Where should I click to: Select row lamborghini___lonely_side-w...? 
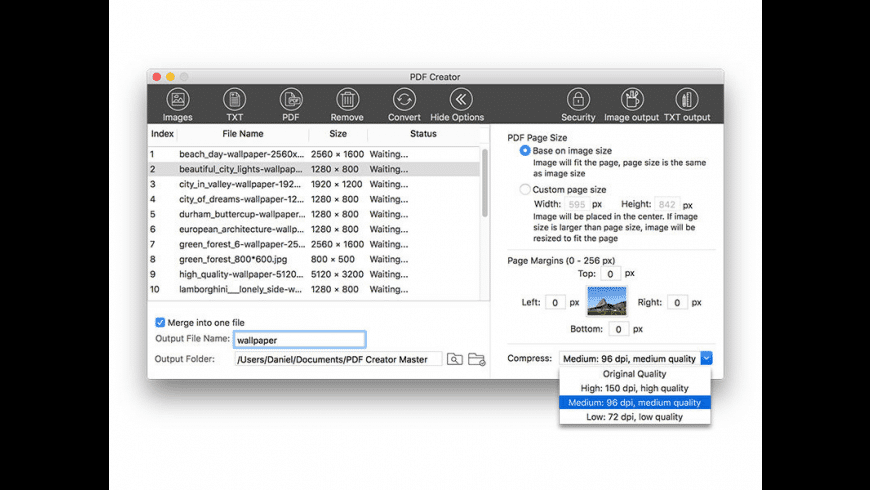314,289
